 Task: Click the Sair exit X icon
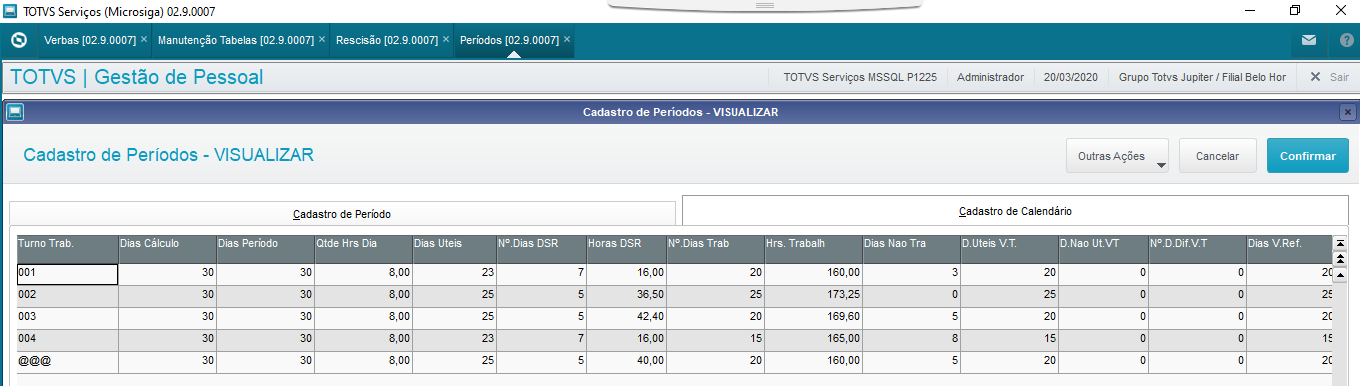pyautogui.click(x=1315, y=77)
